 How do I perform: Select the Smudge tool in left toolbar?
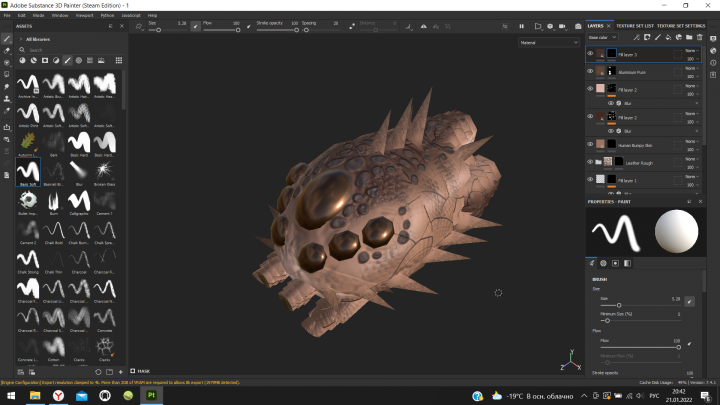coord(7,87)
